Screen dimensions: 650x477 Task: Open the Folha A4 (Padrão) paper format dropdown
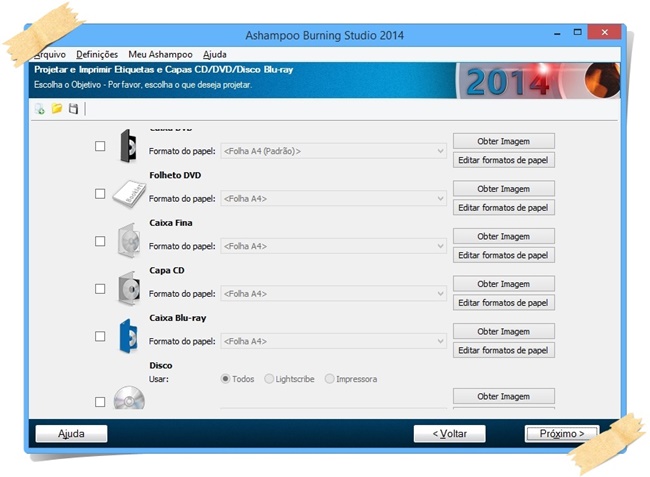coord(334,151)
